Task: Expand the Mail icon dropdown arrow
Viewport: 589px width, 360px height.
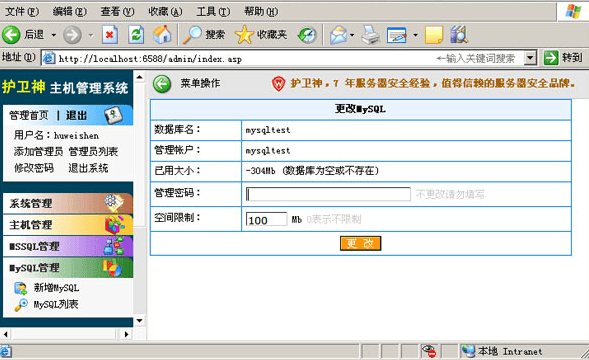Action: [352, 35]
